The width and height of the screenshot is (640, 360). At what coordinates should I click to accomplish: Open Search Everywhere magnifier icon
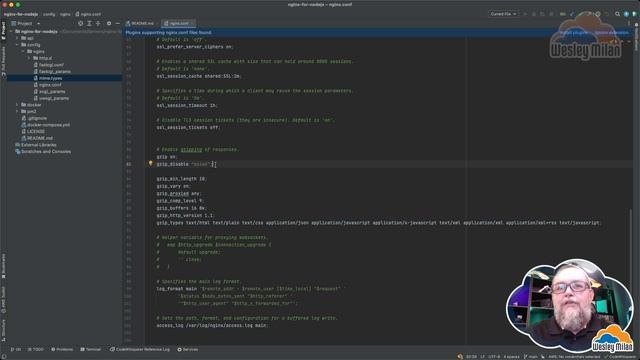coord(617,14)
